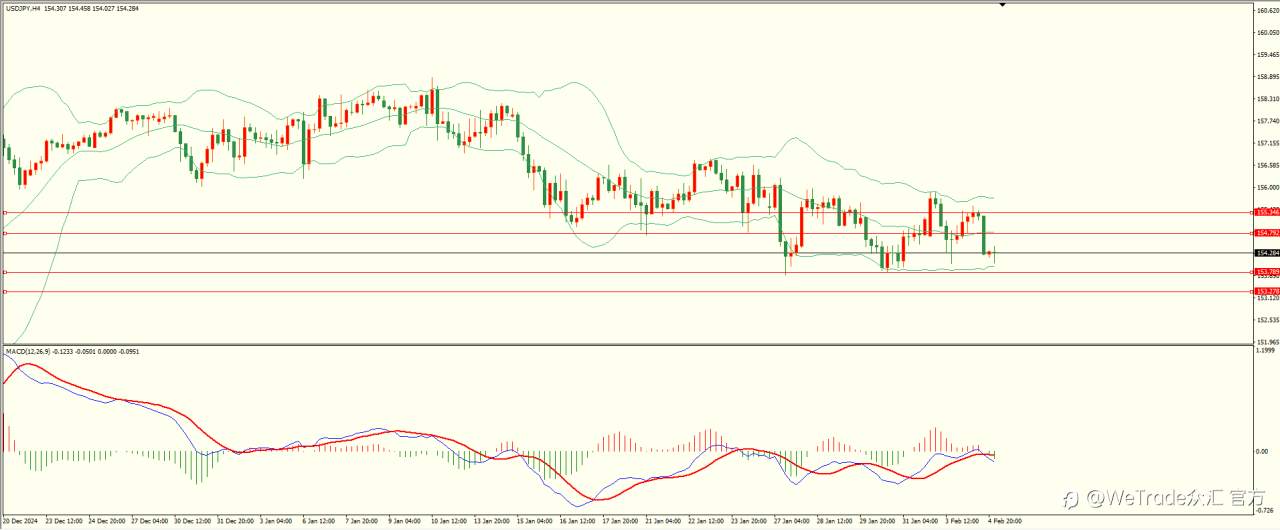Click the 20 Dec 2024 time axis label
The image size is (1280, 530).
pyautogui.click(x=20, y=521)
